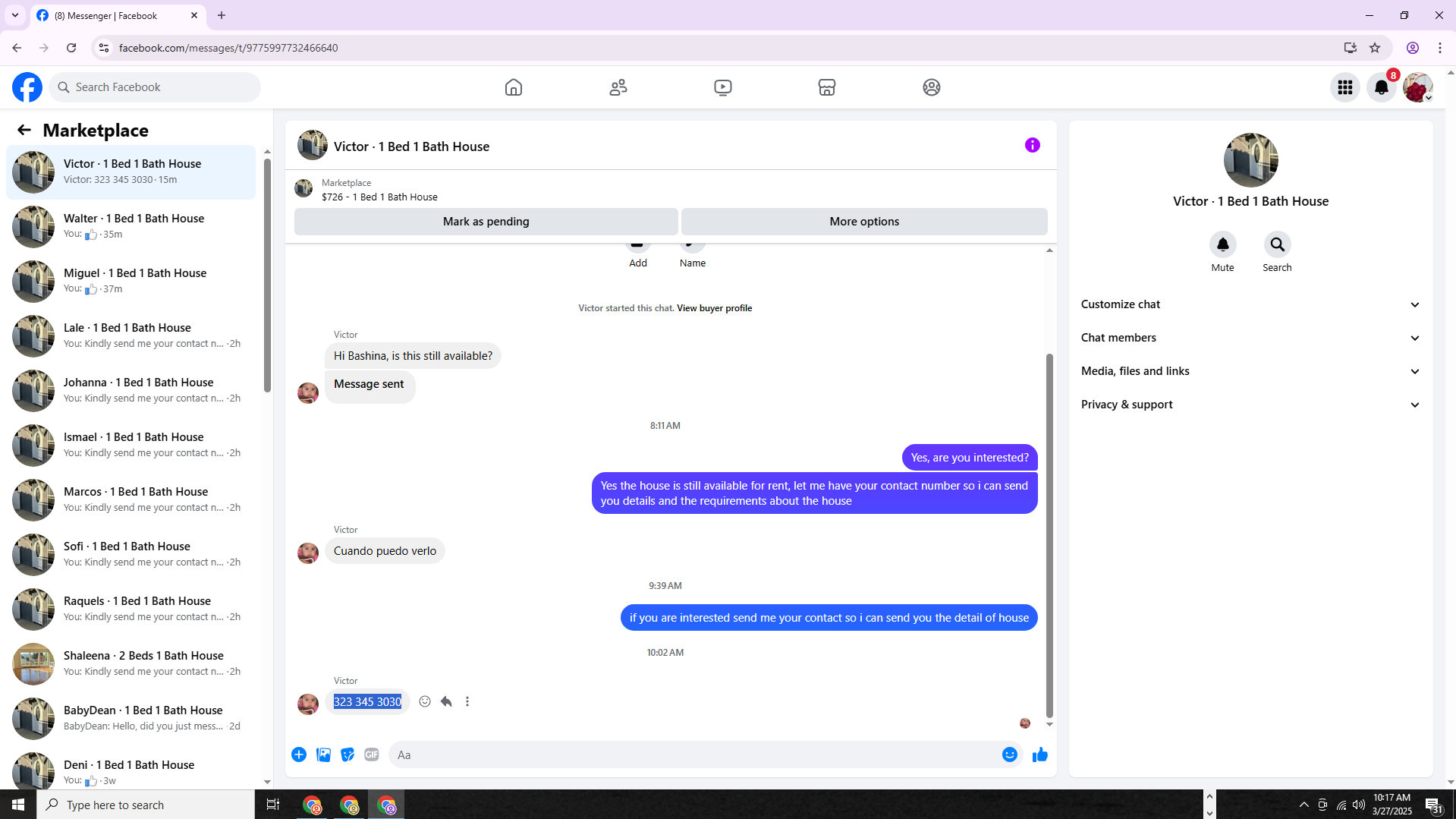Viewport: 1456px width, 819px height.
Task: Send a thumbs-up like
Action: click(x=1040, y=754)
